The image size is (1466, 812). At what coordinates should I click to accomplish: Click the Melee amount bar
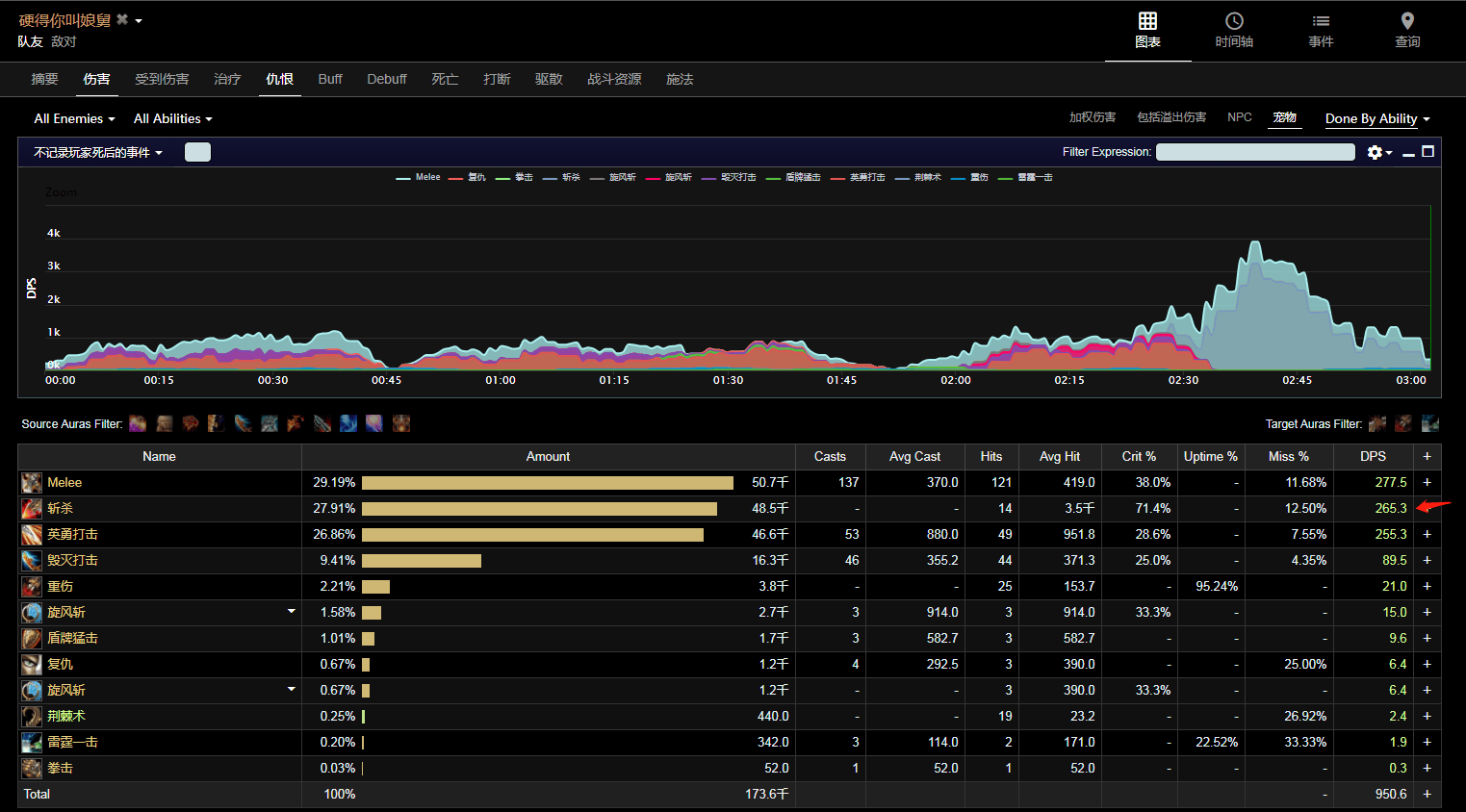tap(548, 483)
